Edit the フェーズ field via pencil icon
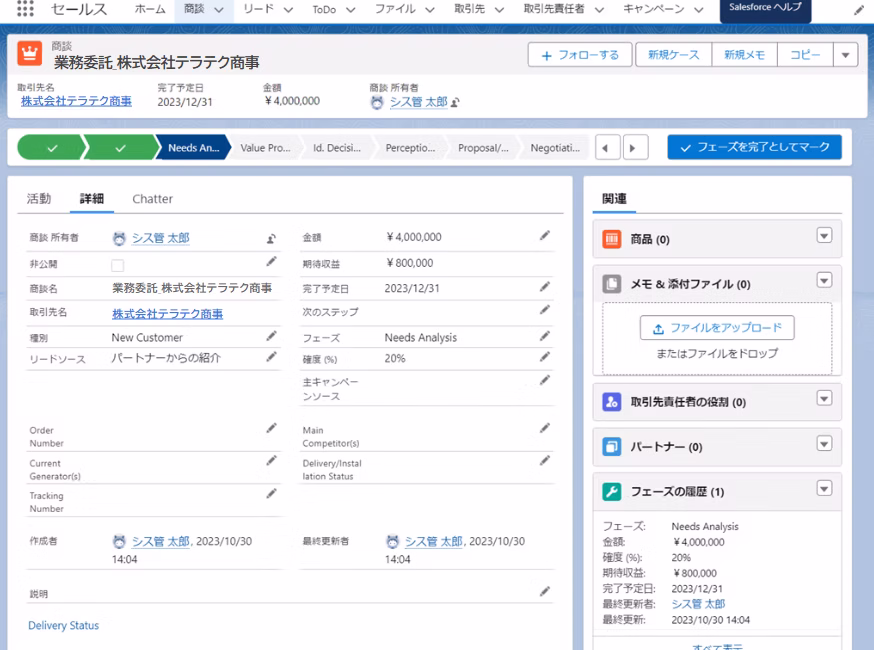 click(x=545, y=336)
